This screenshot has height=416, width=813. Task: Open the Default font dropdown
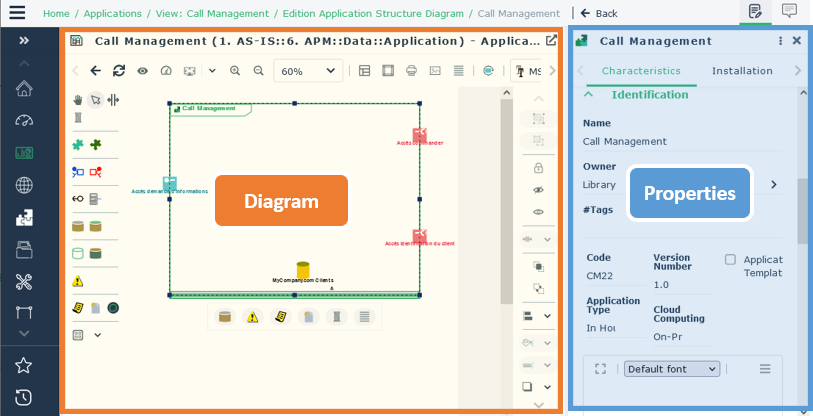pos(671,369)
